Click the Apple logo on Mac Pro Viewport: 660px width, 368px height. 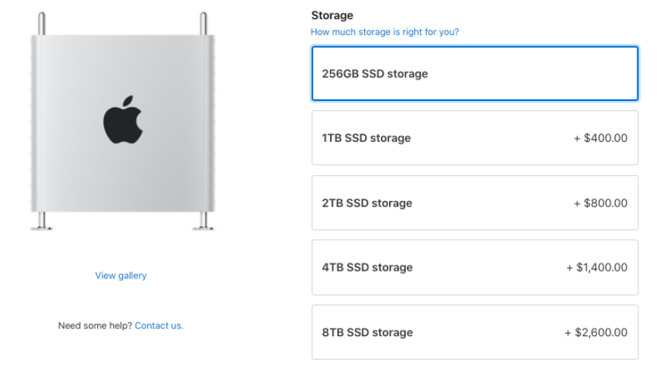tap(123, 120)
